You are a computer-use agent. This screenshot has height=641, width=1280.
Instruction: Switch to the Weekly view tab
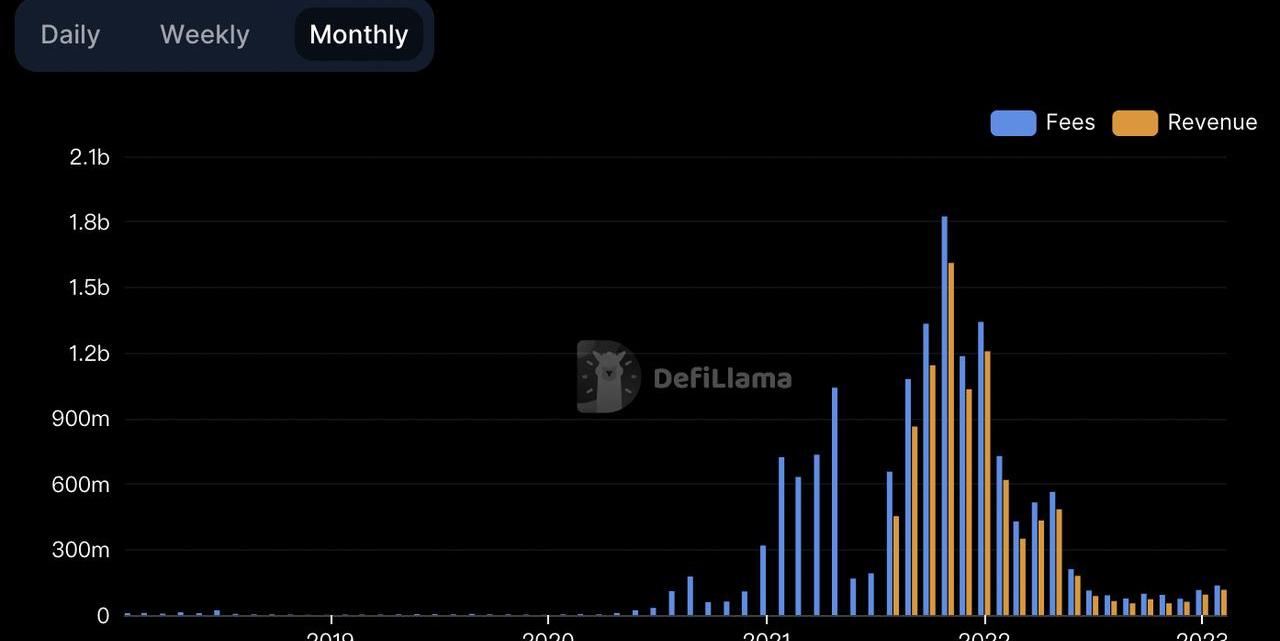pos(204,35)
